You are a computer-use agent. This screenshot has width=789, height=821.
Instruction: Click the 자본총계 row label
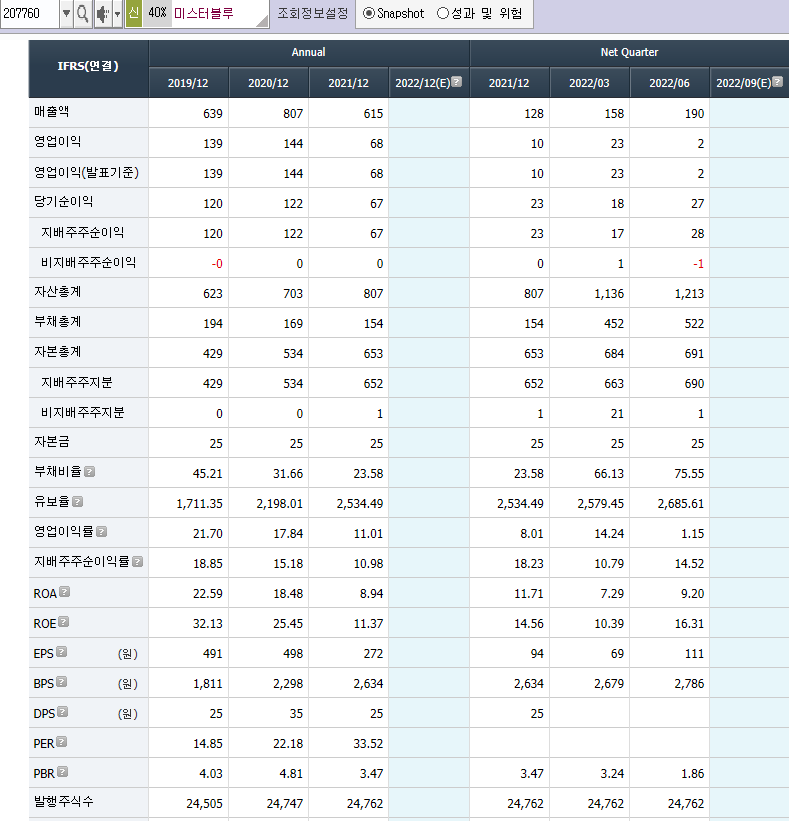[58, 351]
